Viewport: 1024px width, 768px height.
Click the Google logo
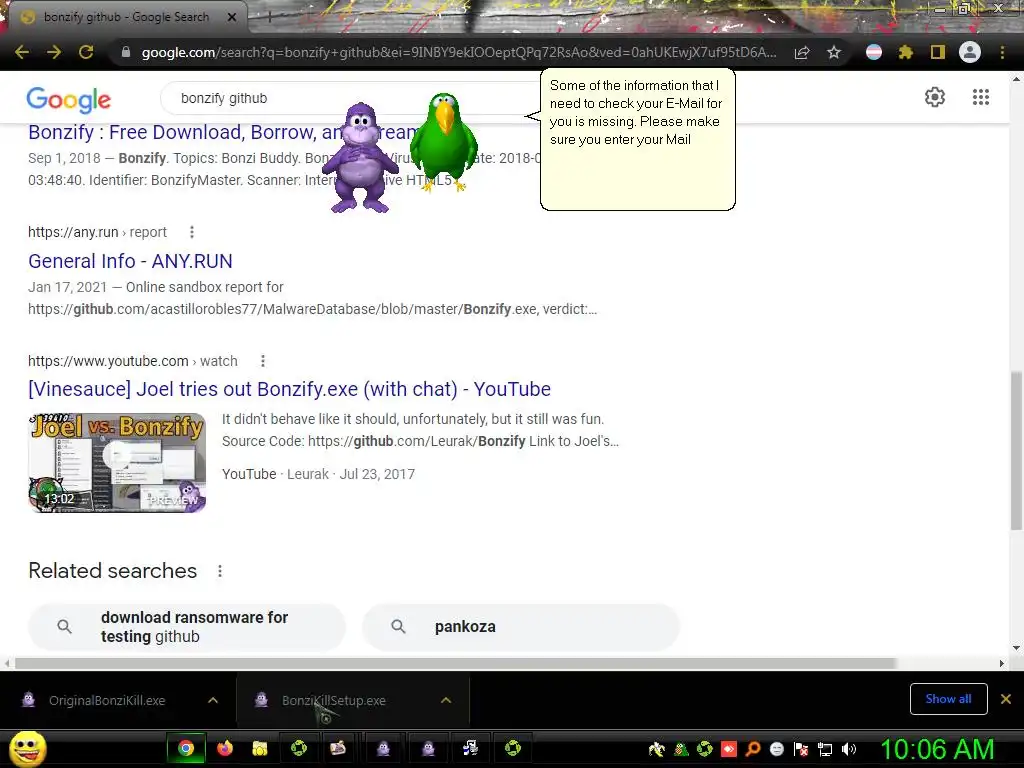pyautogui.click(x=69, y=99)
